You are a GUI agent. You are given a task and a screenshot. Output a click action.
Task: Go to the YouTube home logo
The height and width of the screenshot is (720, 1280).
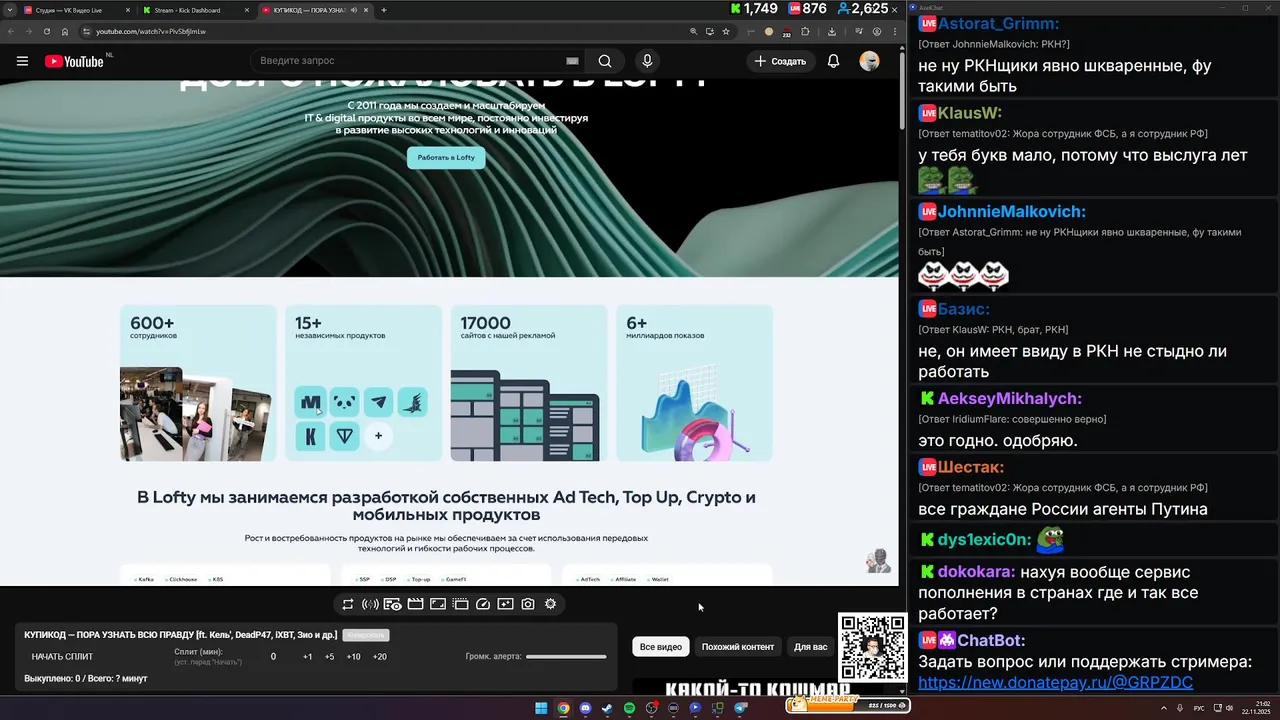[74, 61]
